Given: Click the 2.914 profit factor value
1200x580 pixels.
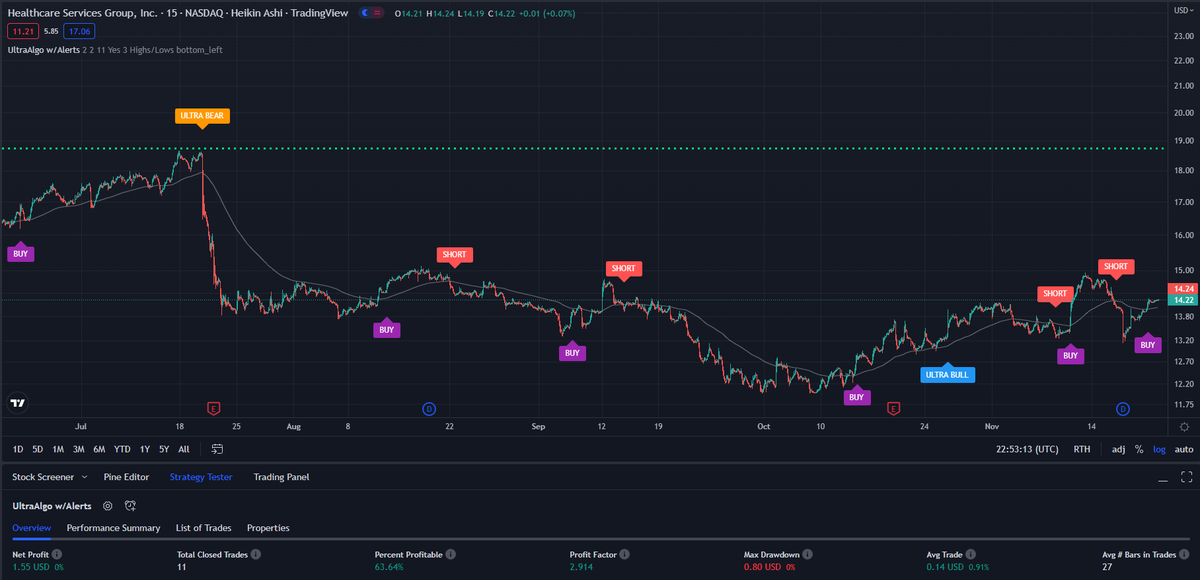Looking at the screenshot, I should pos(581,567).
